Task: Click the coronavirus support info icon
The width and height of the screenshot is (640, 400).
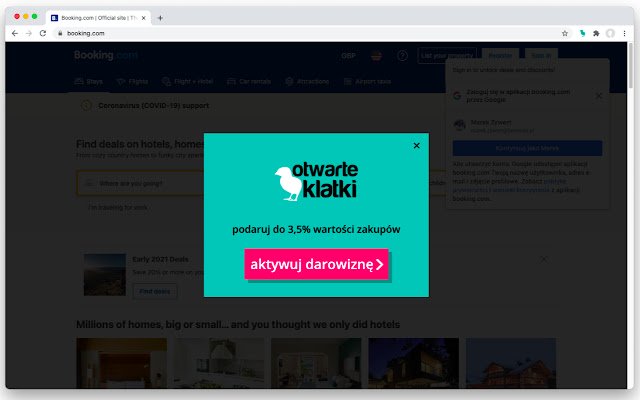Action: click(86, 105)
